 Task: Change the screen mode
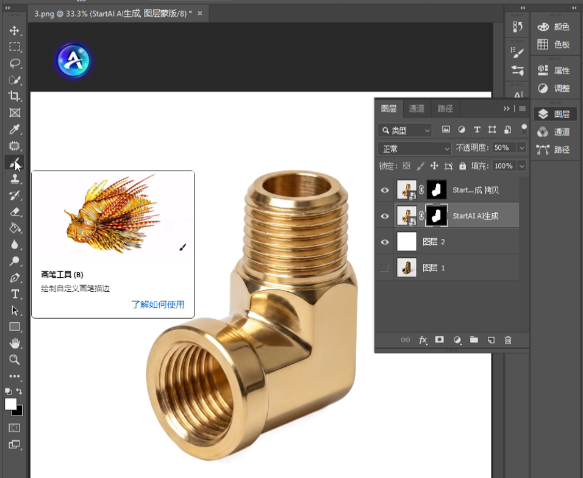coord(15,445)
